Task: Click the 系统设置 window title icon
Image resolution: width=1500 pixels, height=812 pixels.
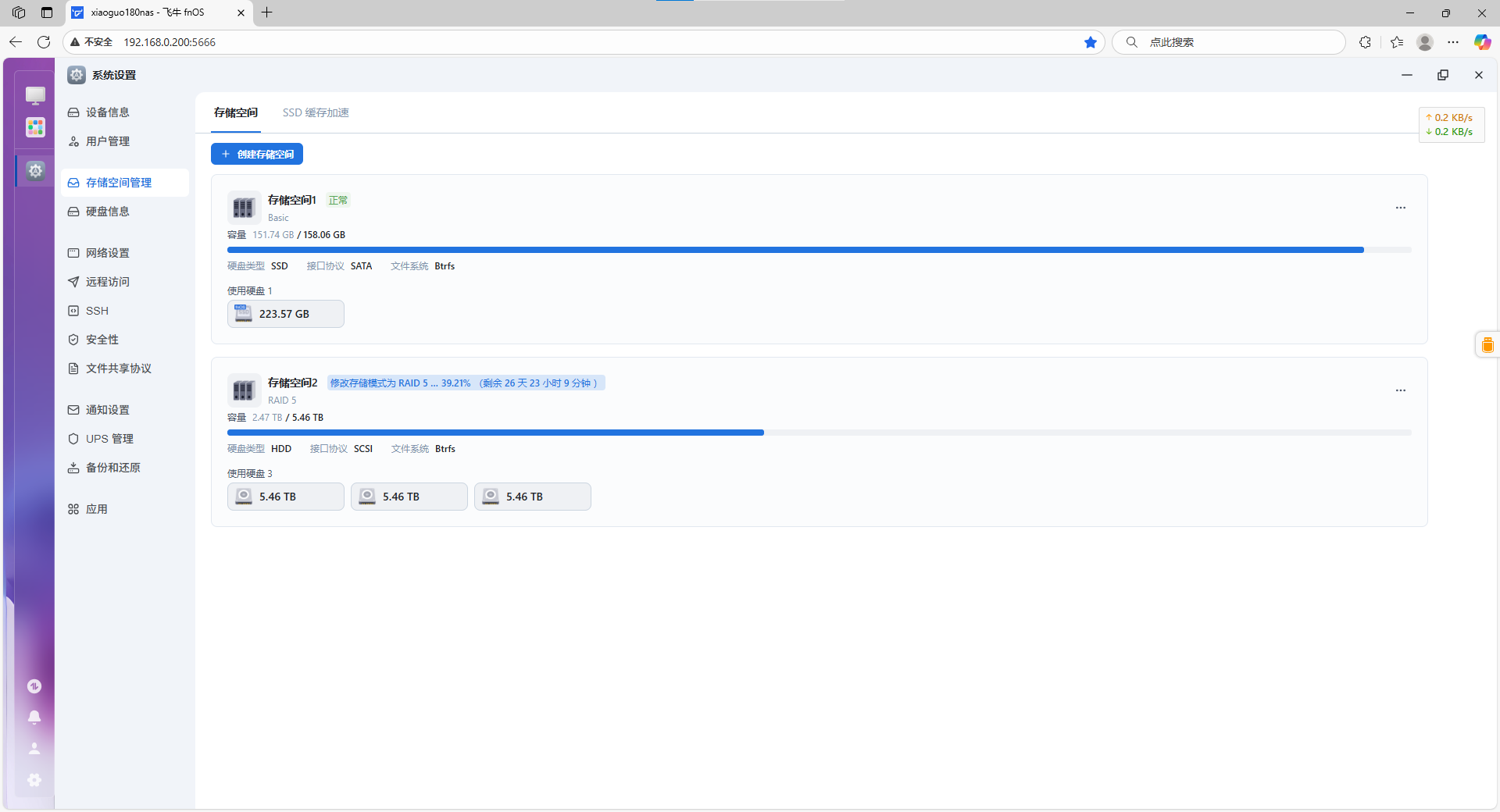Action: point(77,75)
